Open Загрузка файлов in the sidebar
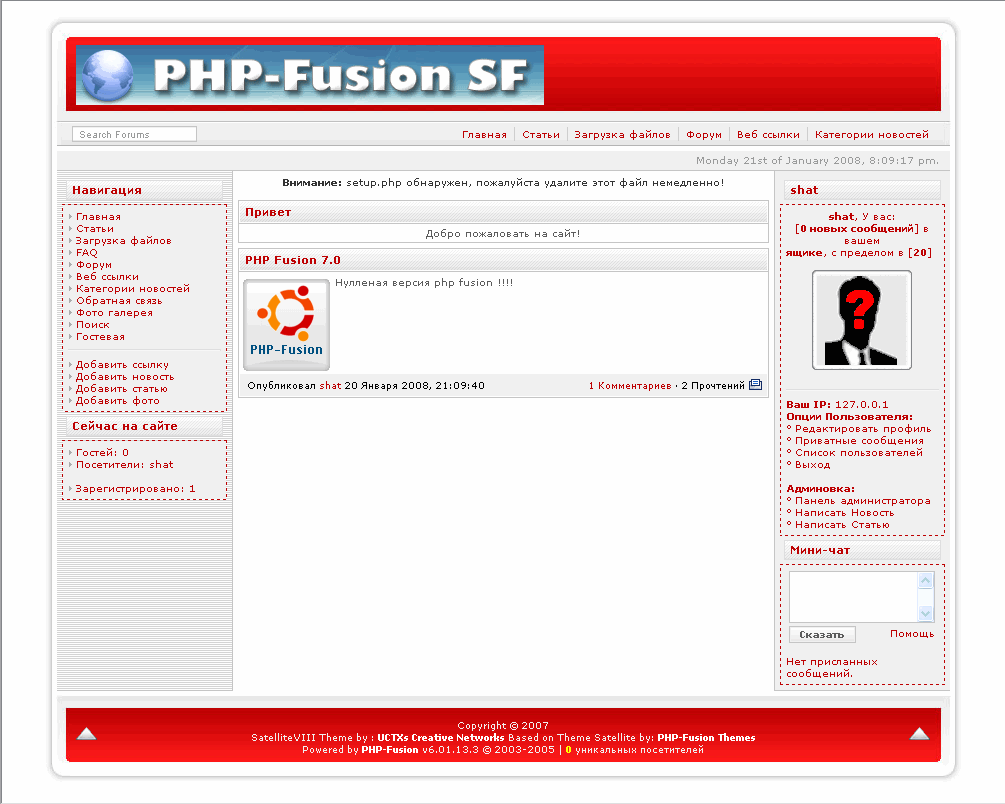Viewport: 1005px width, 804px height. 124,241
